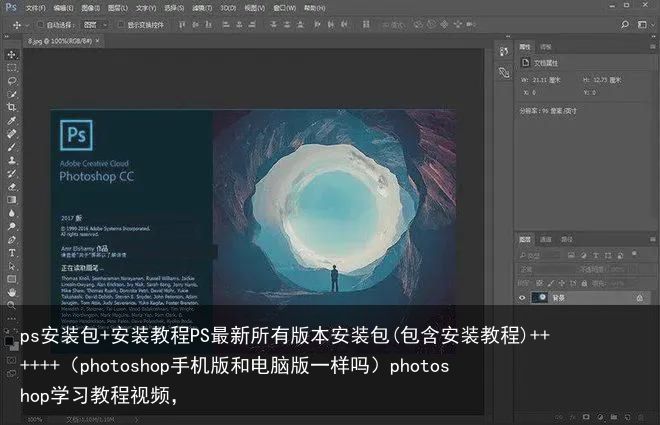Open the 窗口(W) menu
The image size is (660, 425).
click(x=284, y=8)
